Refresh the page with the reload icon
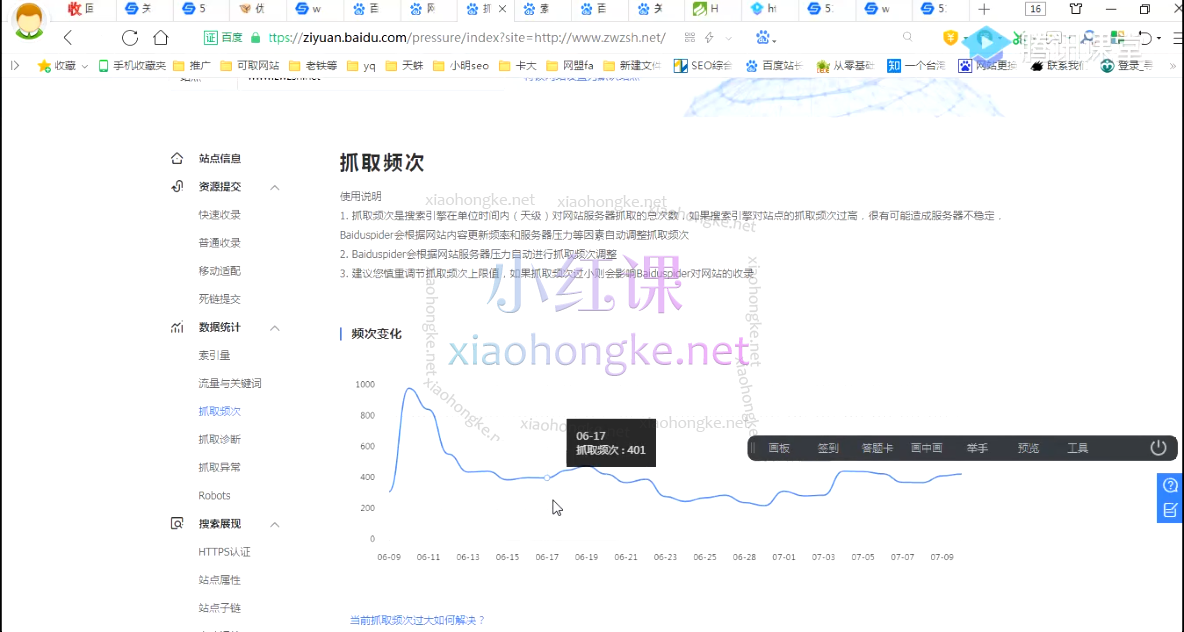 pyautogui.click(x=130, y=38)
